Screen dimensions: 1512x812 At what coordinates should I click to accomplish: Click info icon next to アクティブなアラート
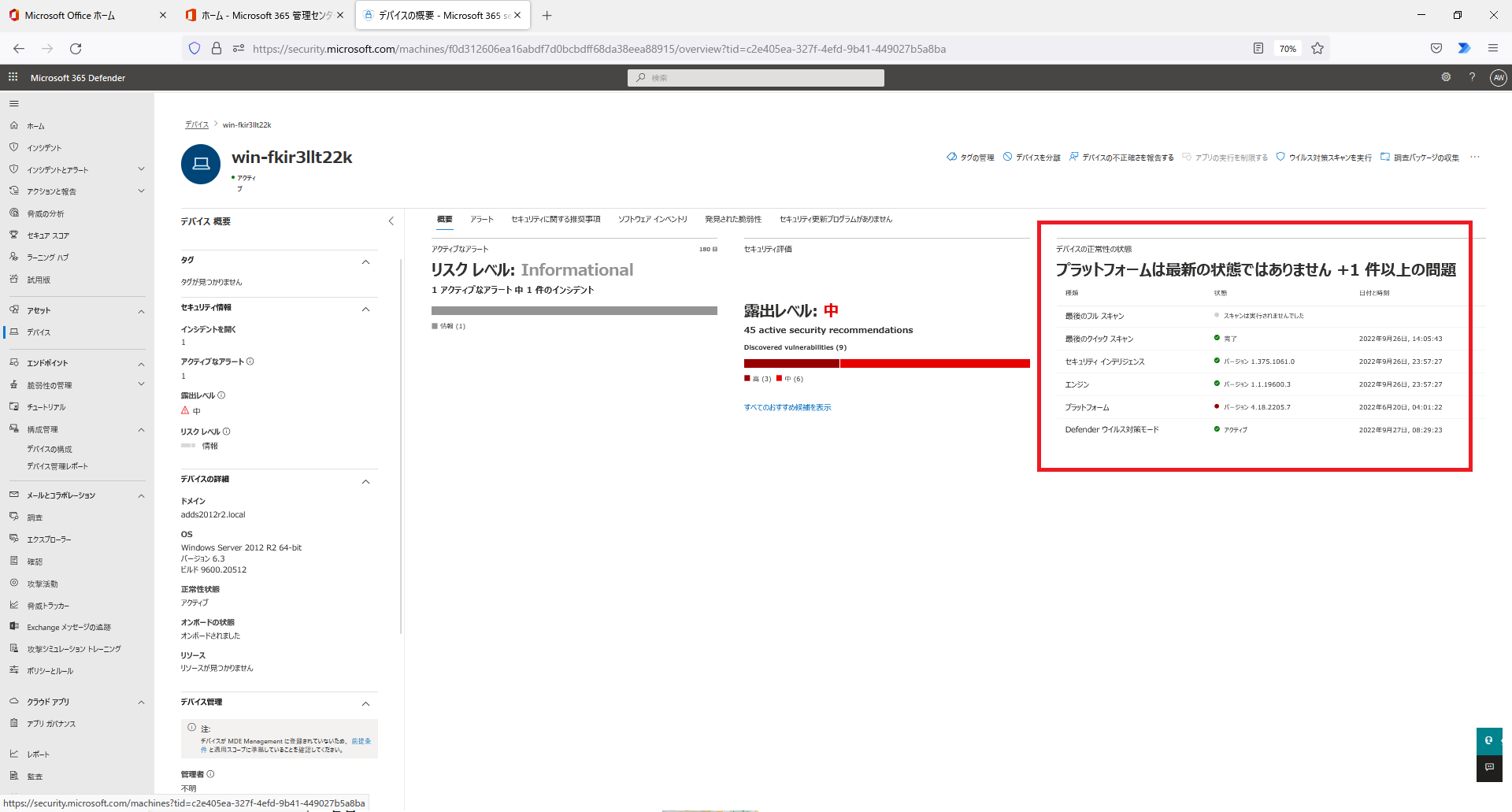[250, 362]
